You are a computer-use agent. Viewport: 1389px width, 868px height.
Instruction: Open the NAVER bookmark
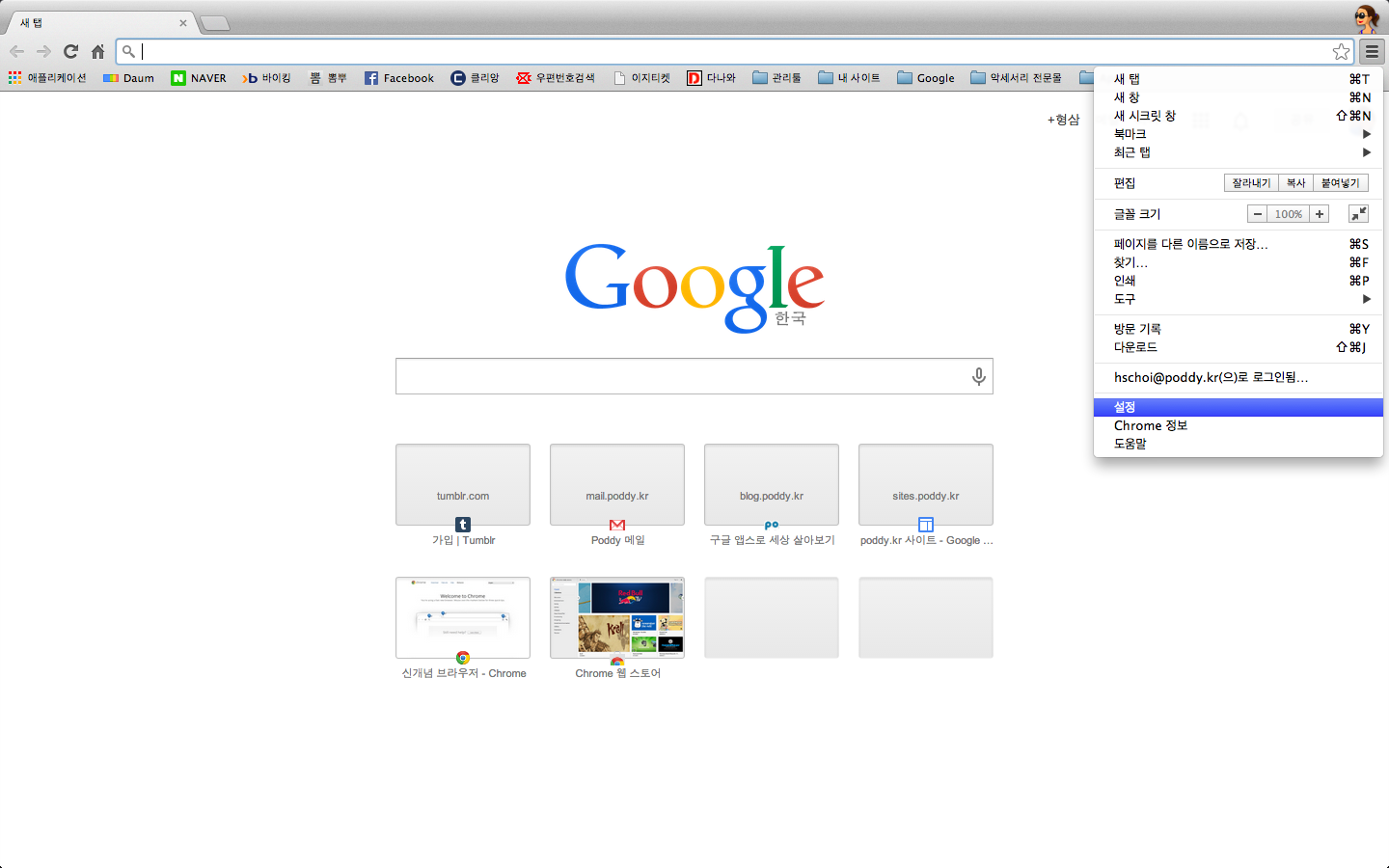tap(198, 78)
